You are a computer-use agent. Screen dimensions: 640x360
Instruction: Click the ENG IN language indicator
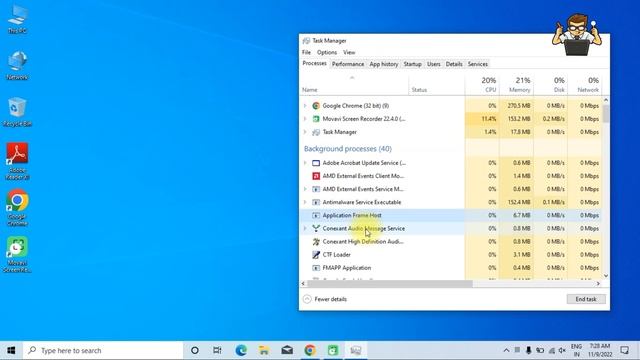(x=576, y=350)
